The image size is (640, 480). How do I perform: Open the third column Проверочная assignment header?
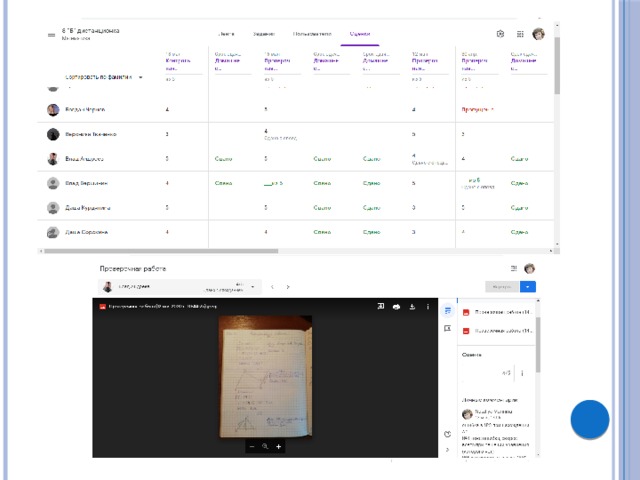(x=277, y=64)
